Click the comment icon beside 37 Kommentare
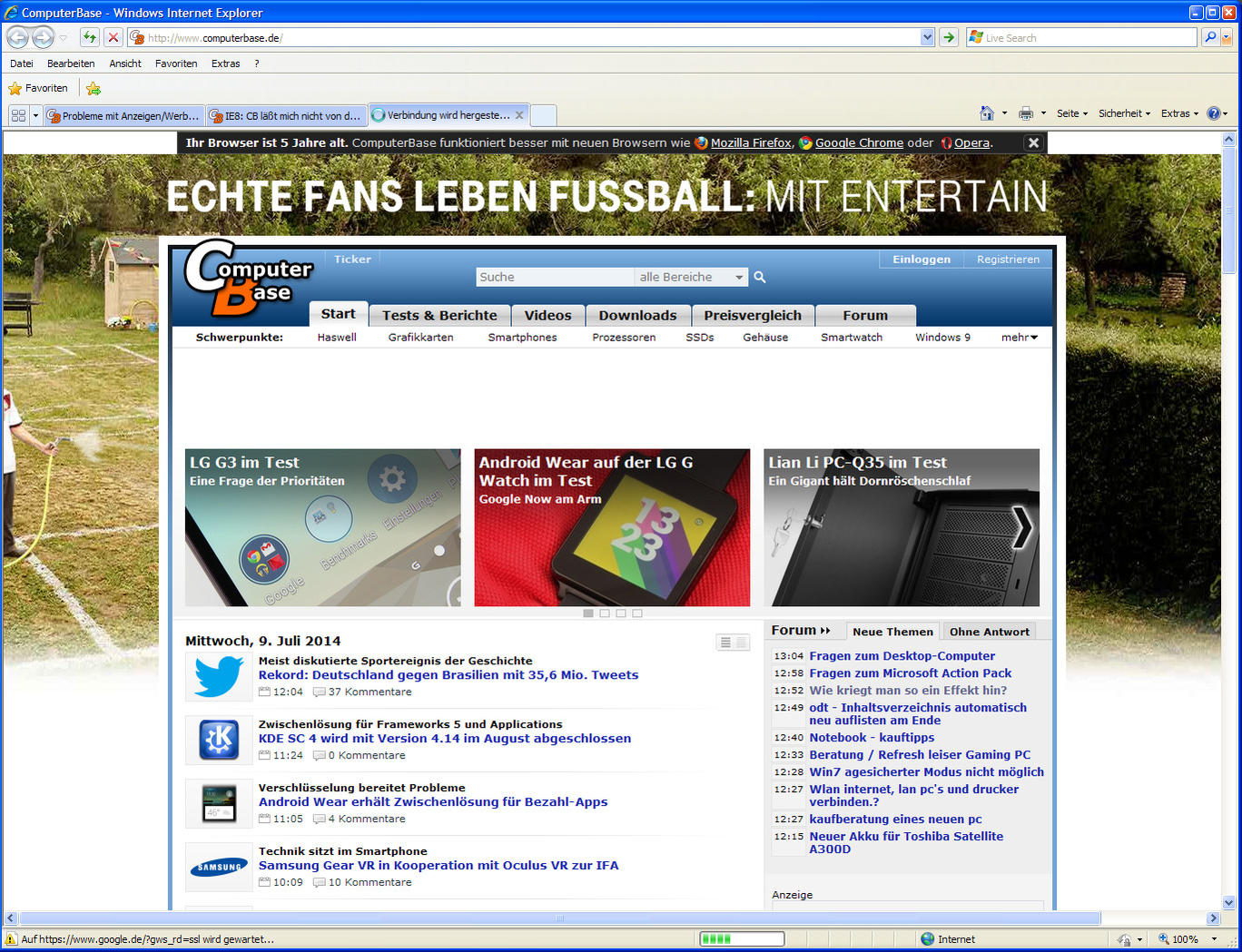This screenshot has width=1242, height=952. (x=320, y=692)
